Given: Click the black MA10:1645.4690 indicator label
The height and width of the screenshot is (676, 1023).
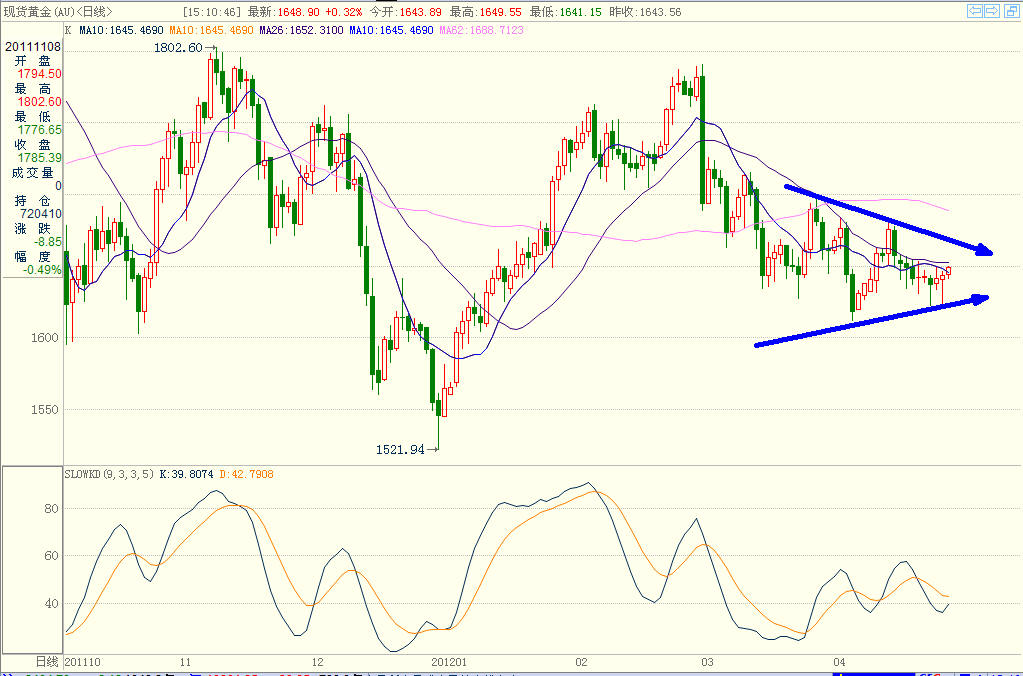Looking at the screenshot, I should tap(122, 30).
